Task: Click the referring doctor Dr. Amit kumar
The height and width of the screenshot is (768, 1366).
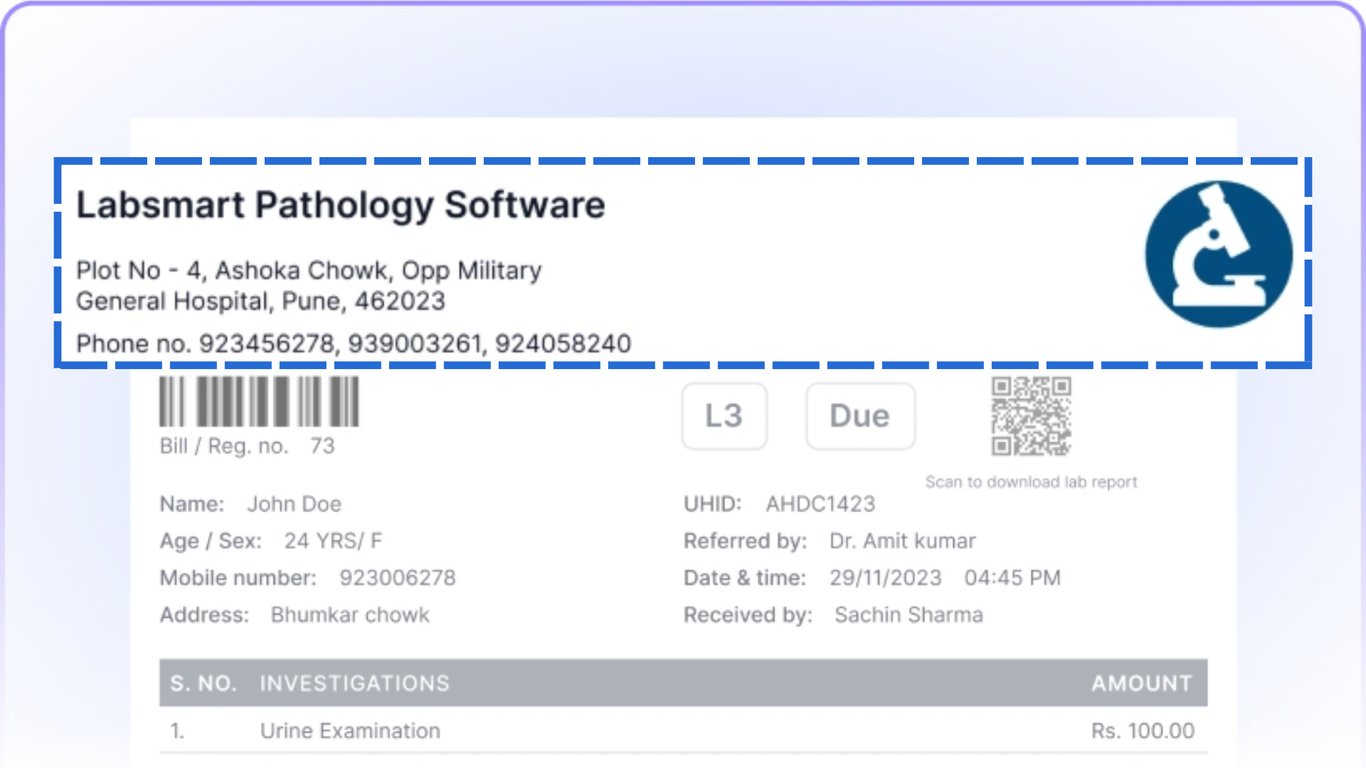Action: pyautogui.click(x=902, y=541)
